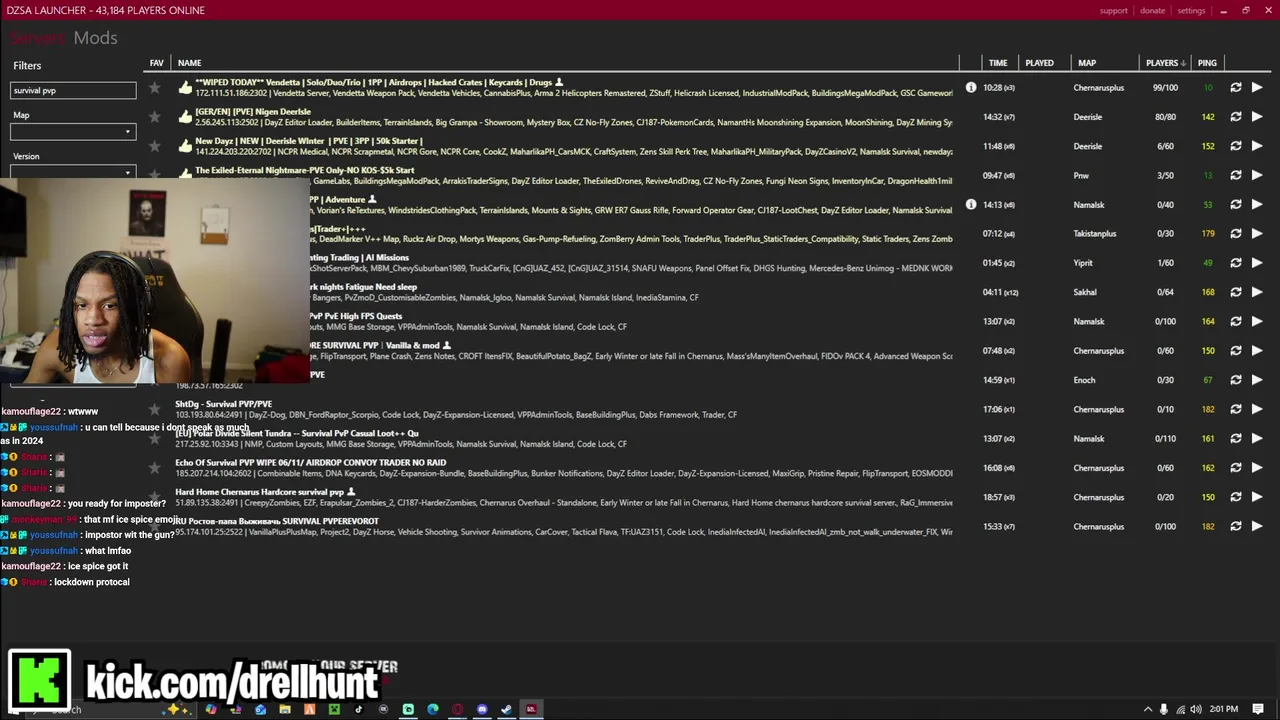Favorite the Vendetta server with star

(x=155, y=88)
